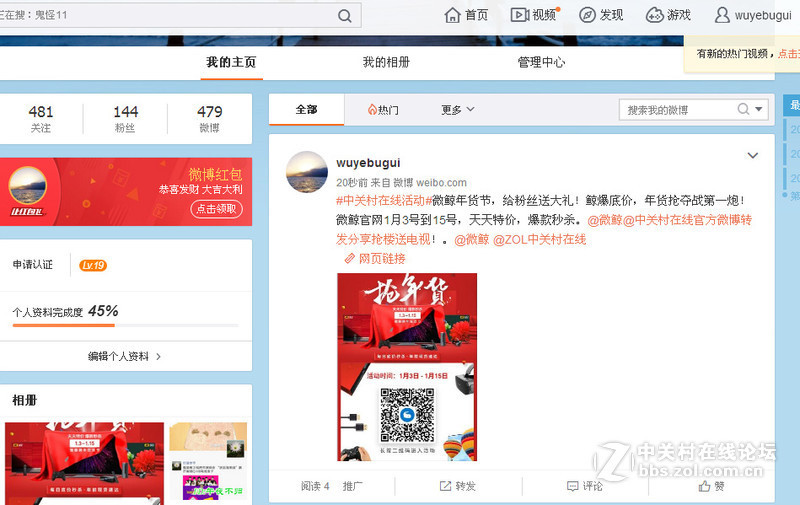Click the 转发 repost icon

tap(445, 486)
